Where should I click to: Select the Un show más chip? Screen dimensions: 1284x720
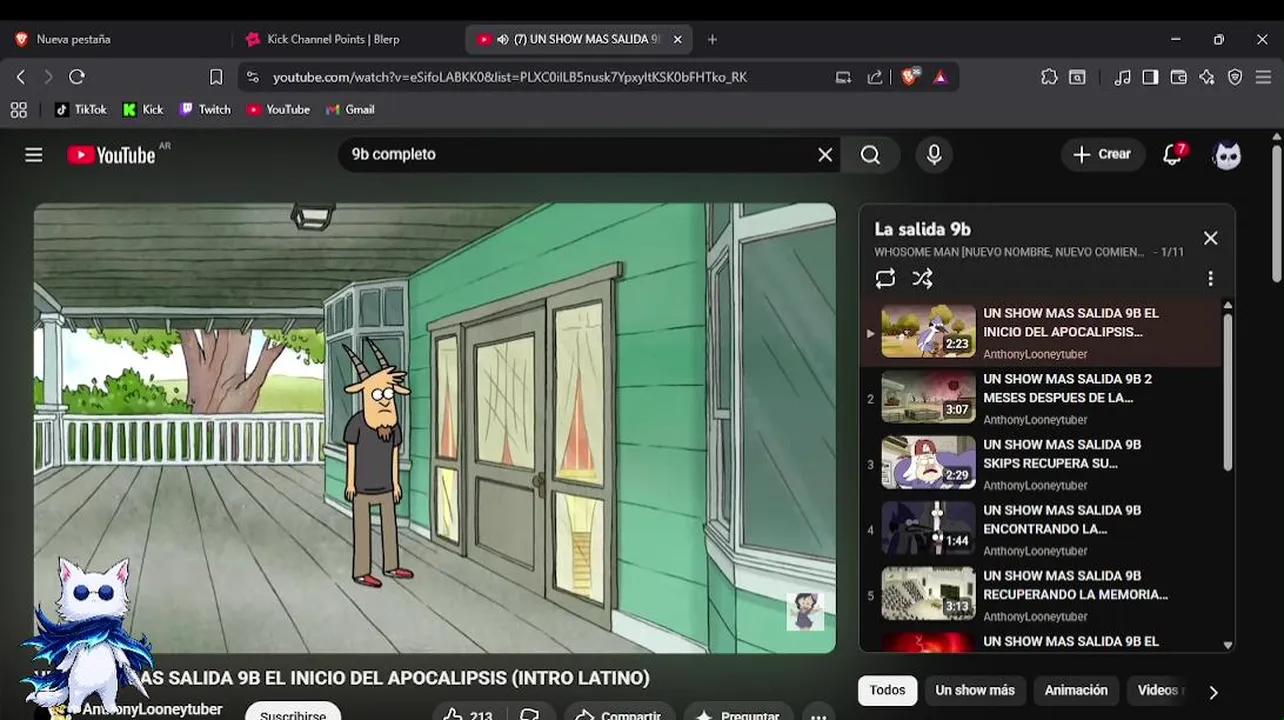point(975,690)
